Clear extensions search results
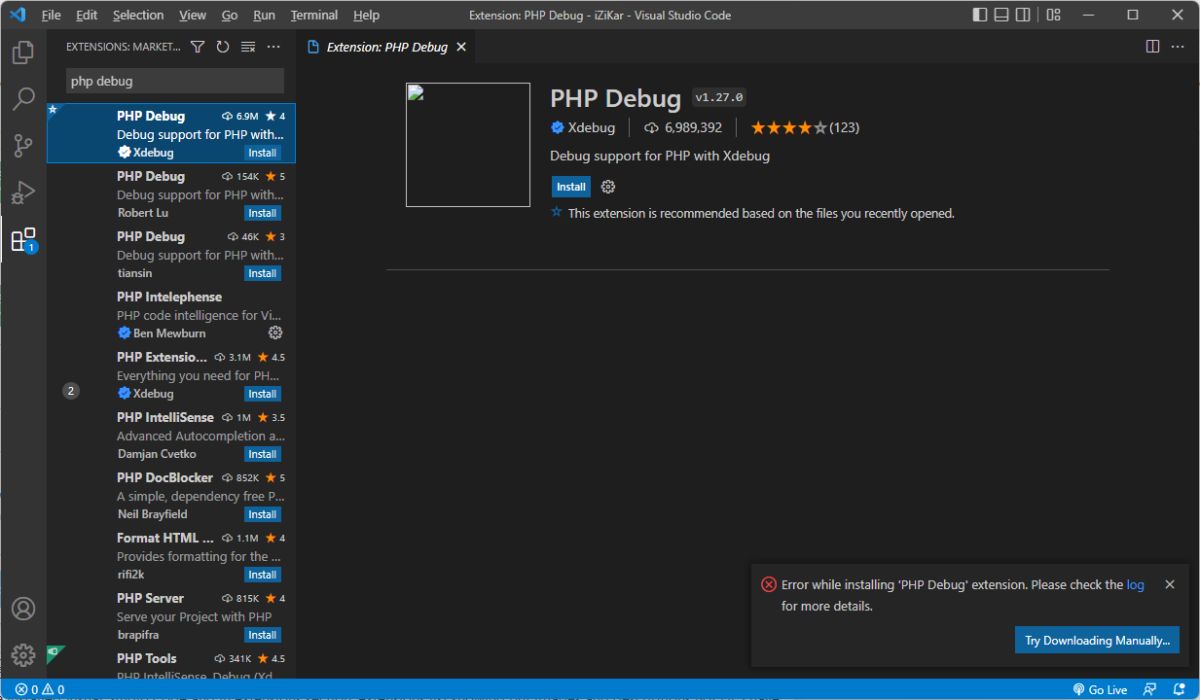Screen dimensions: 1200x700 (248, 47)
